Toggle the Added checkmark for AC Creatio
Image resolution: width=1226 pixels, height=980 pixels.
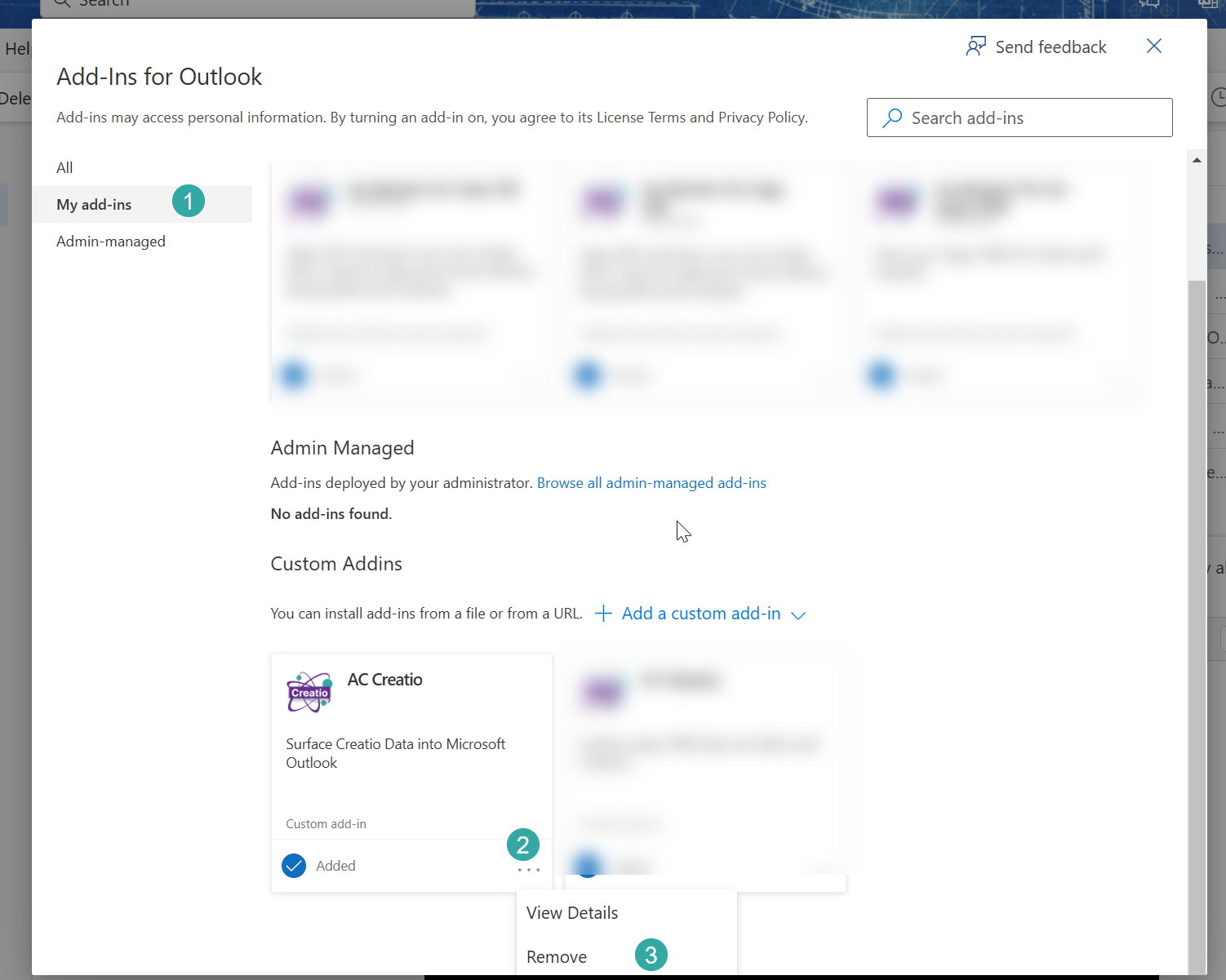294,866
